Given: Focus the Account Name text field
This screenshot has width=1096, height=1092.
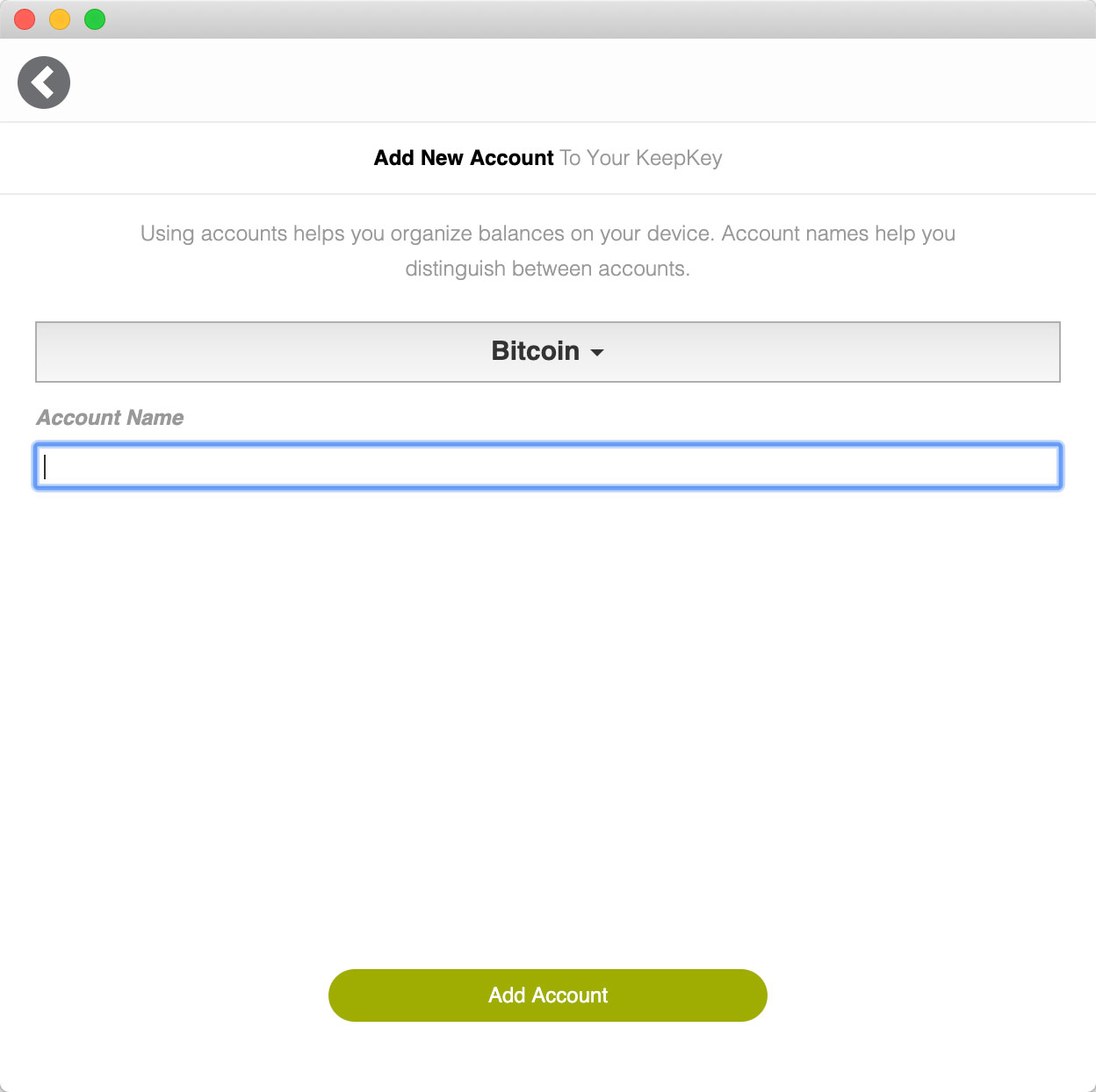Looking at the screenshot, I should pos(548,466).
